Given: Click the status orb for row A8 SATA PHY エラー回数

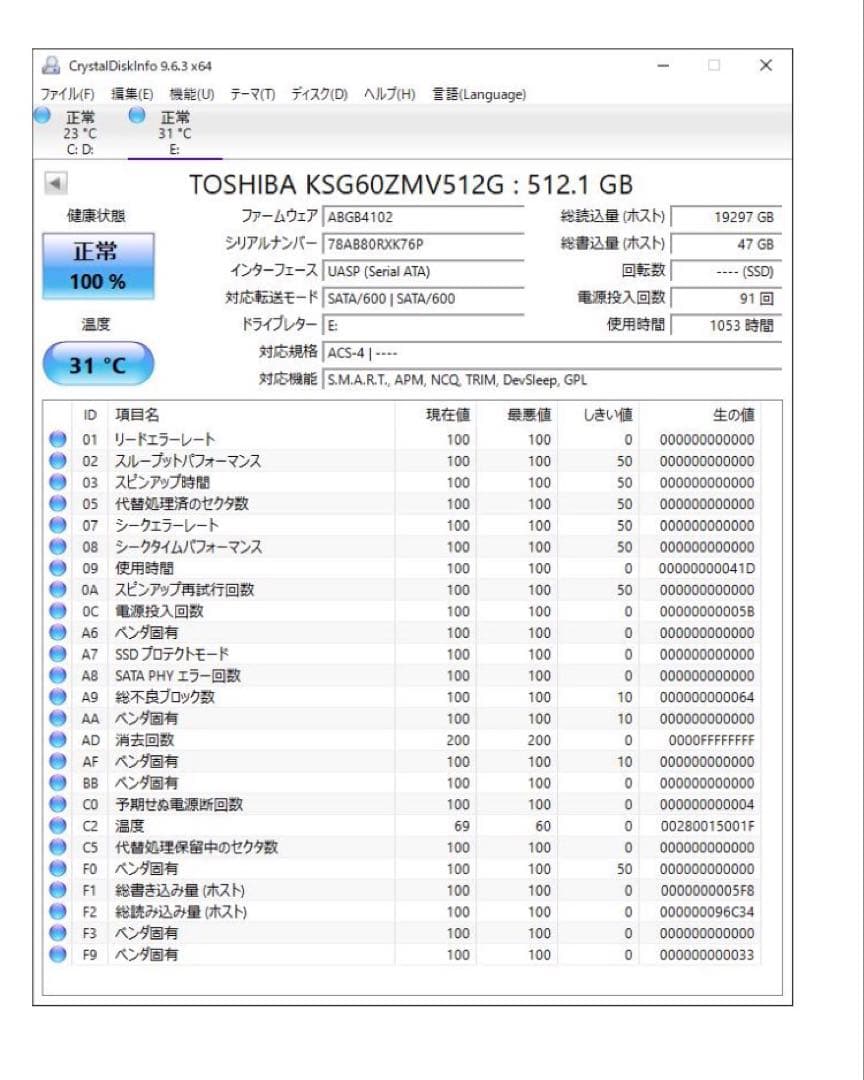Looking at the screenshot, I should tap(58, 676).
